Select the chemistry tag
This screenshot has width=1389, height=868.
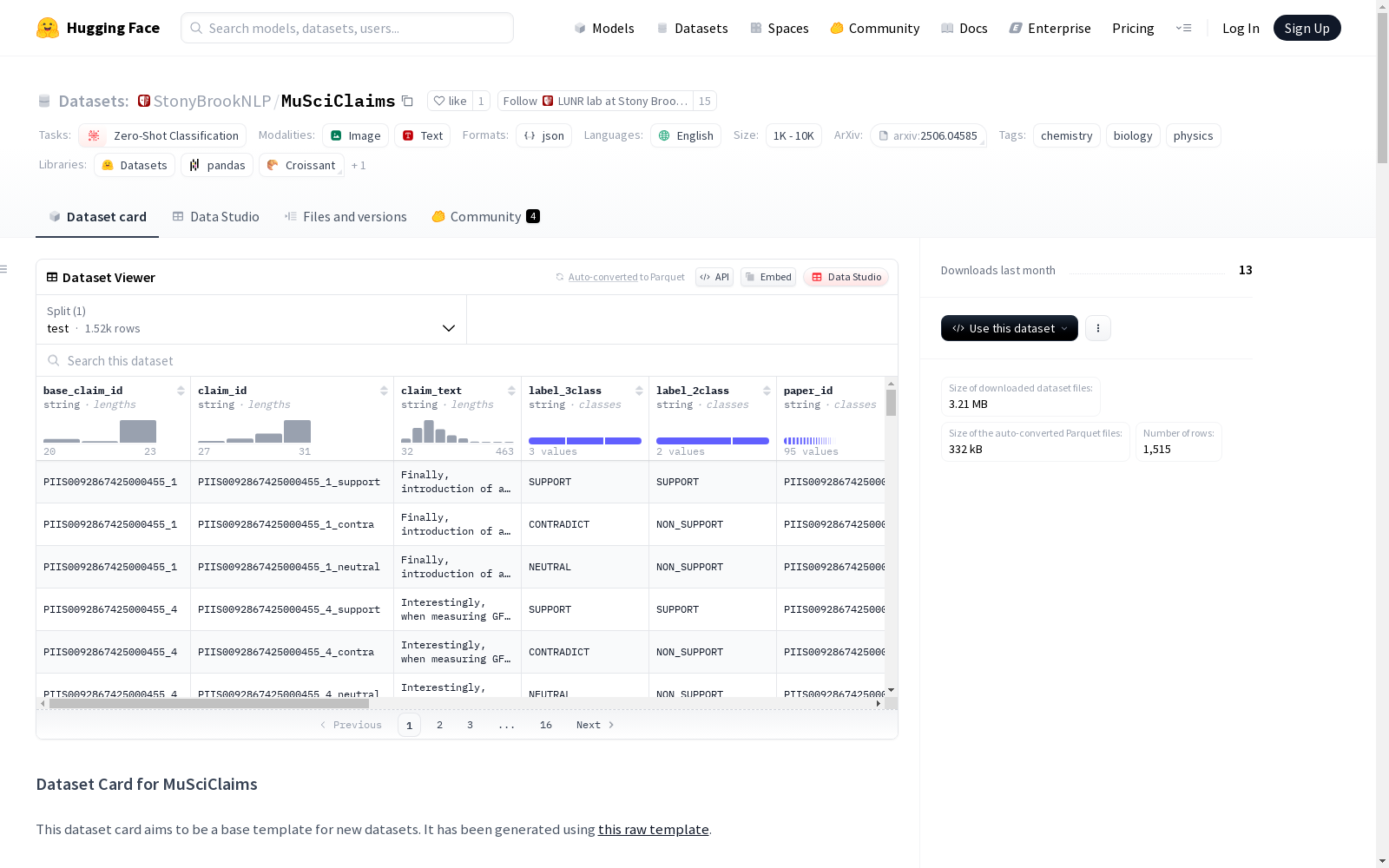[1067, 135]
